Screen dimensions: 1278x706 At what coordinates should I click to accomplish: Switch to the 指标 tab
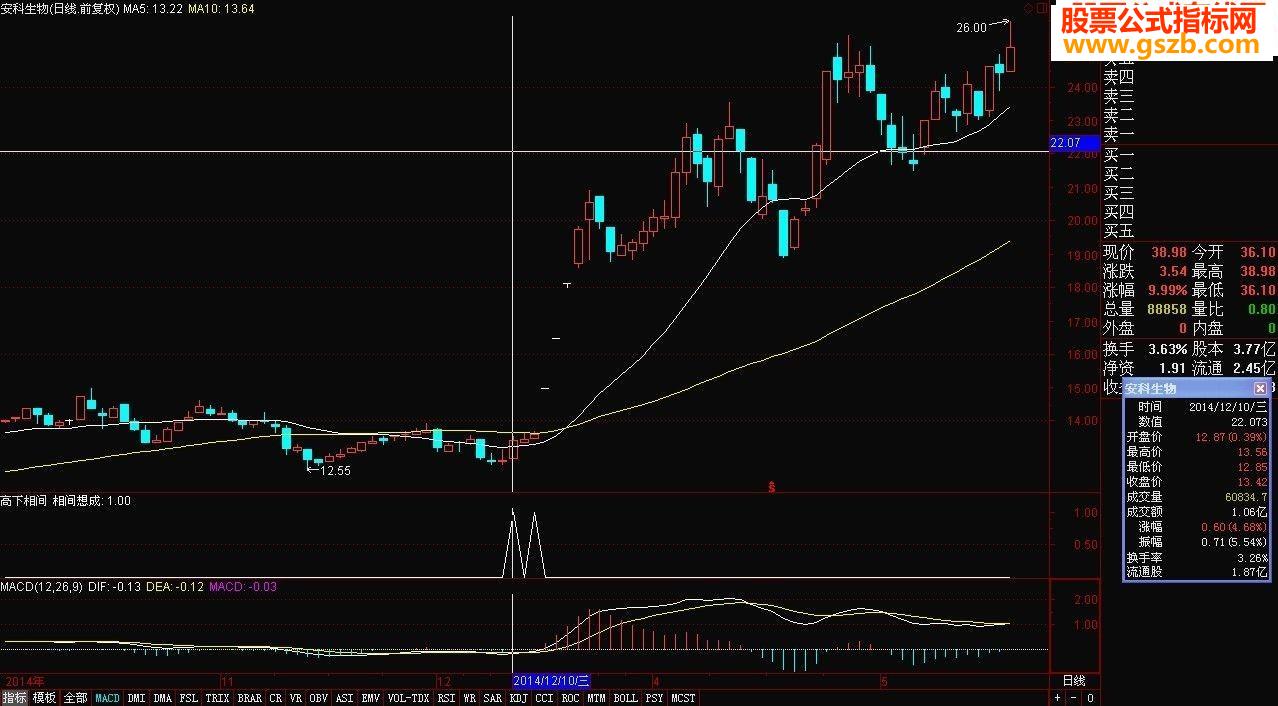(x=14, y=698)
